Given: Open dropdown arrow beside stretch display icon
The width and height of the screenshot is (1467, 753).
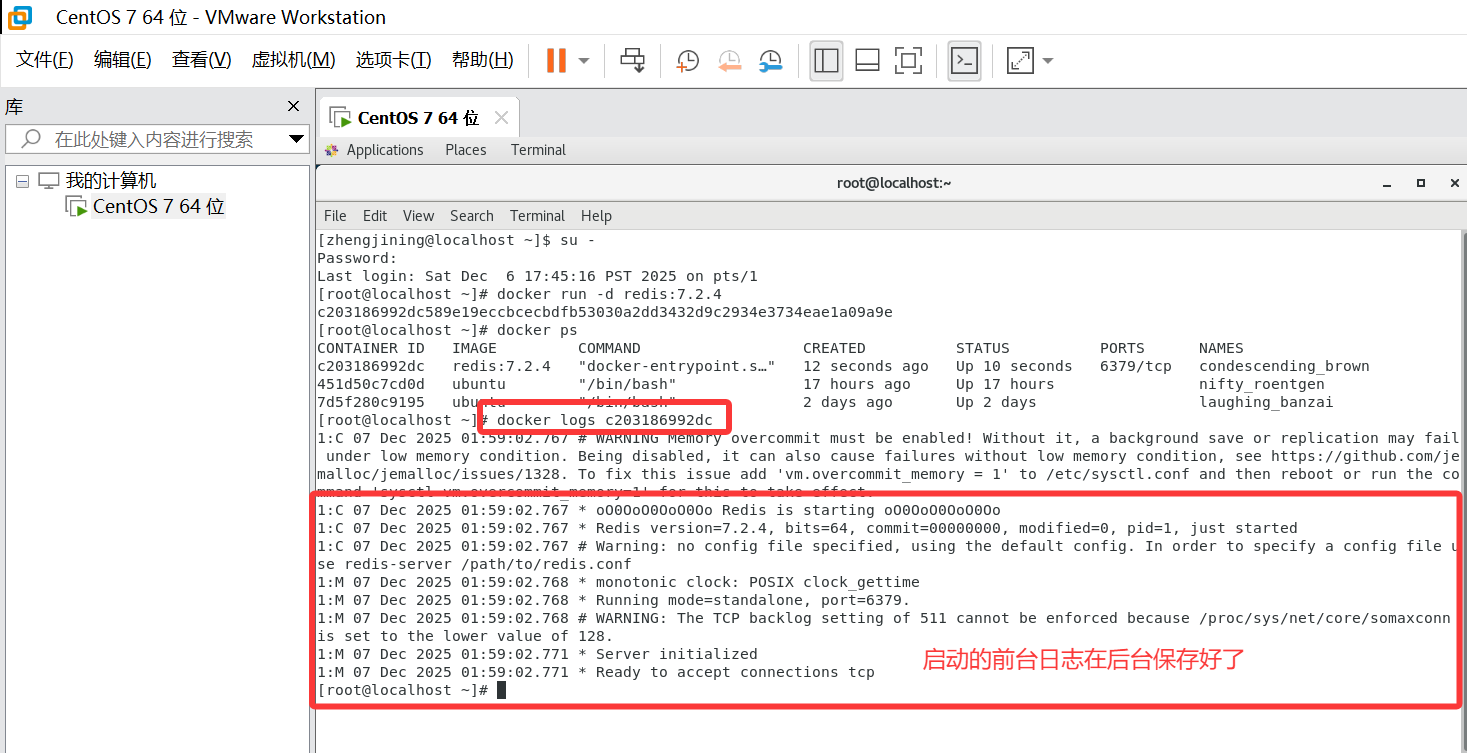Looking at the screenshot, I should [1048, 61].
